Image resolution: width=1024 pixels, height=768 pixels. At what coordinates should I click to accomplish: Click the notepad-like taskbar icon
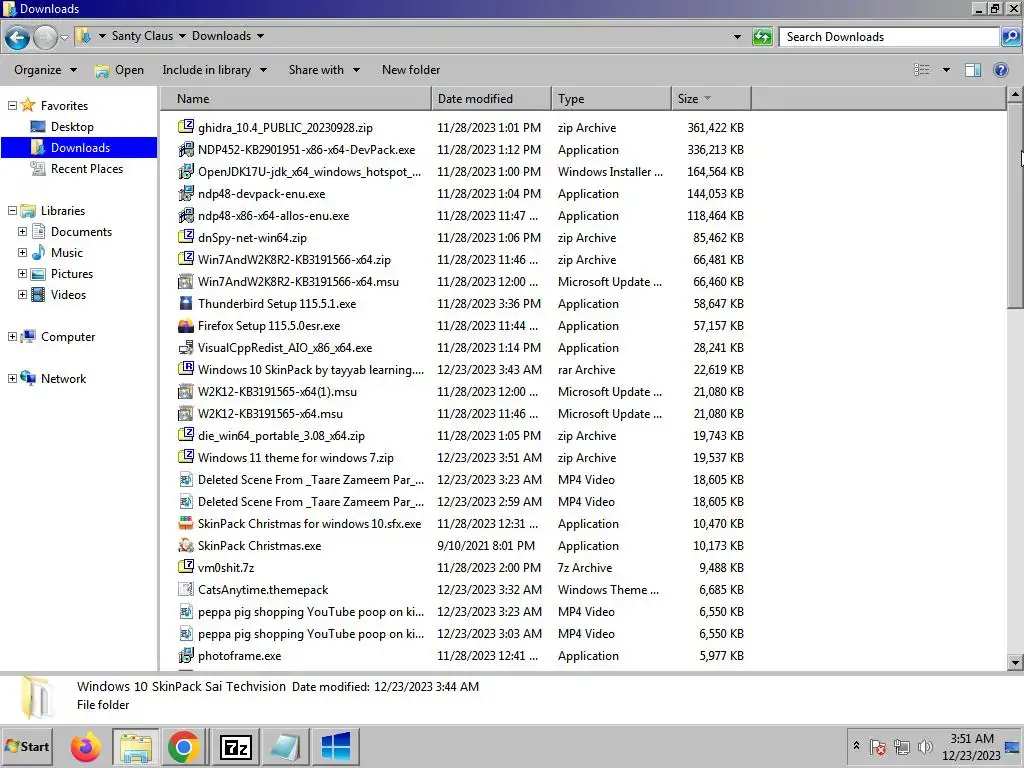tap(285, 747)
